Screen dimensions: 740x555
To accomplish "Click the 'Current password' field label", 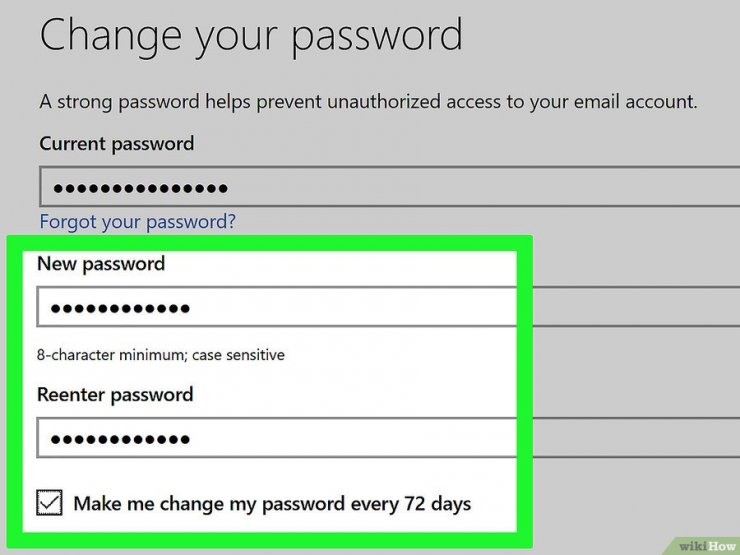I will point(117,143).
